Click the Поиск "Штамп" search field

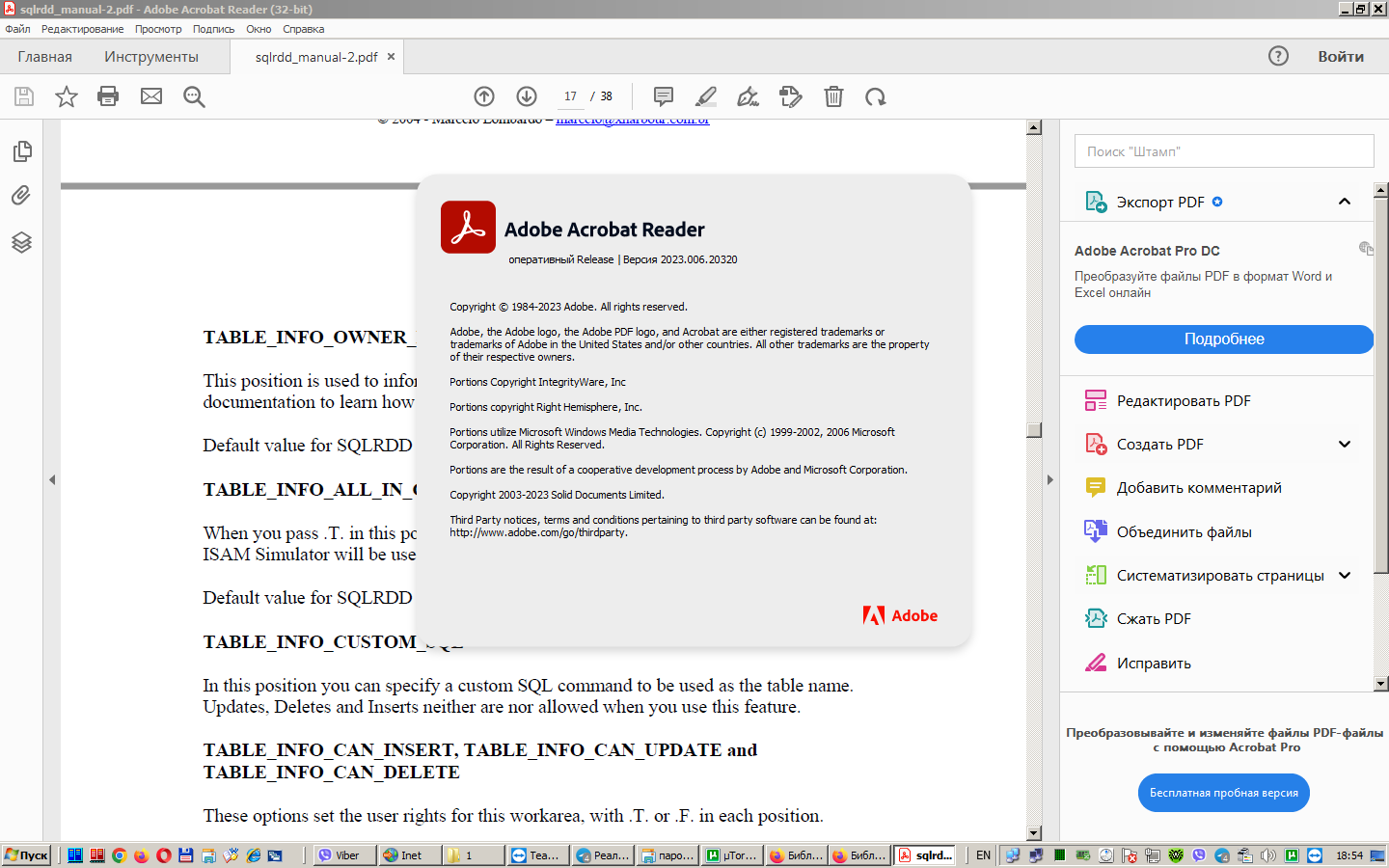click(1224, 151)
